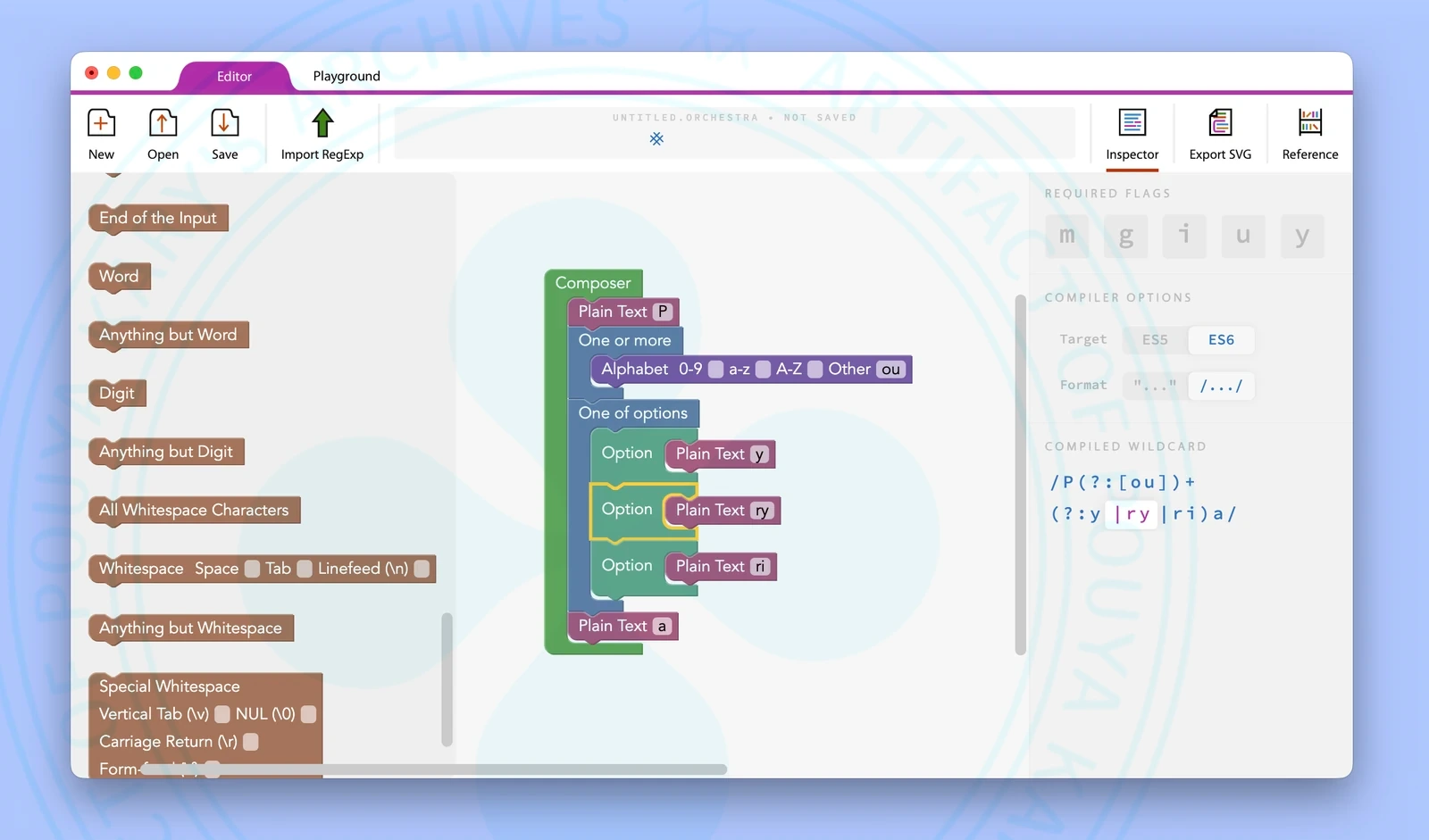Screen dimensions: 1429x840
Task: Select the Option block next to Plain Text y
Action: [627, 453]
